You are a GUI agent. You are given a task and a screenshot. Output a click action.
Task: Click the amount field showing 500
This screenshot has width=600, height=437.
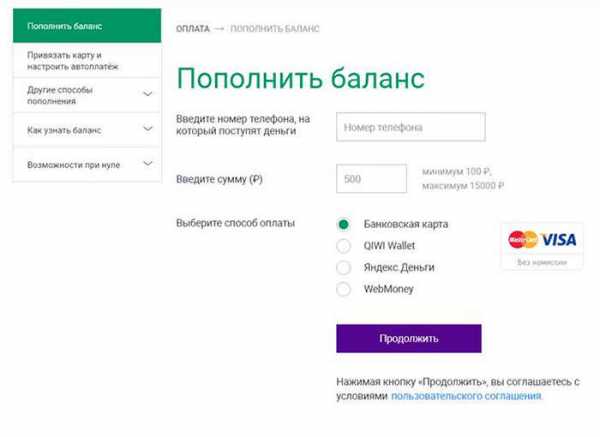(371, 179)
